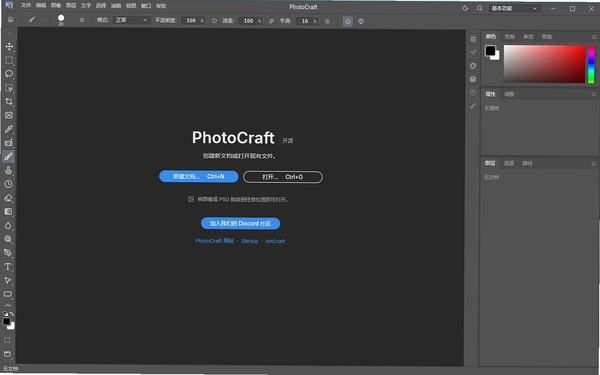Open the navigator arrow icon in side strip

(473, 52)
